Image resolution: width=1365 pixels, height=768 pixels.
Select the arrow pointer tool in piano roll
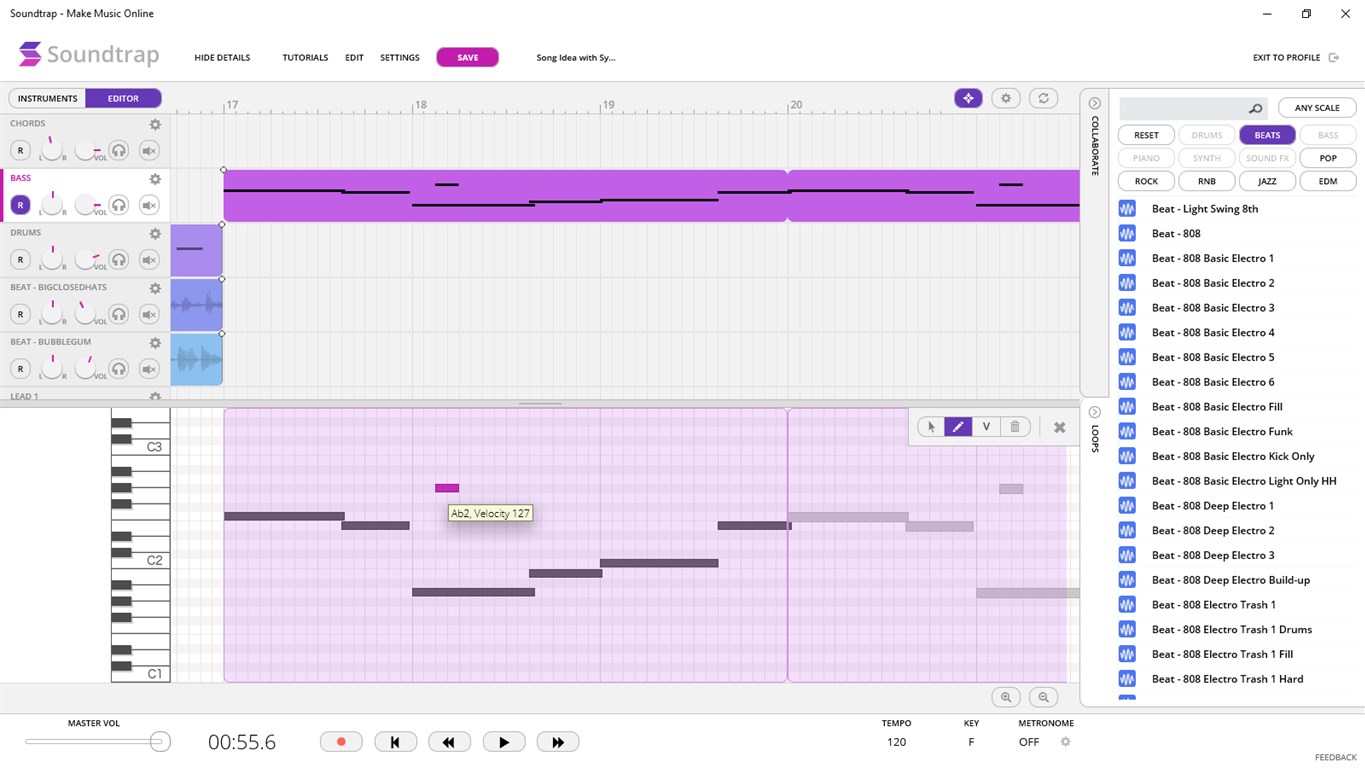(931, 427)
